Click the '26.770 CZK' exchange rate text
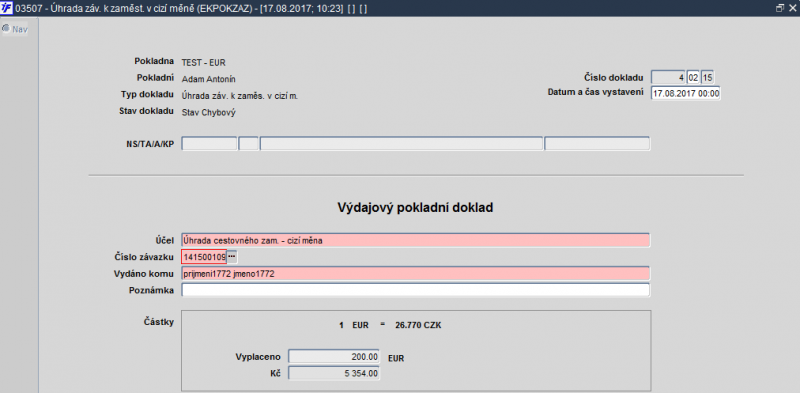 [x=418, y=325]
